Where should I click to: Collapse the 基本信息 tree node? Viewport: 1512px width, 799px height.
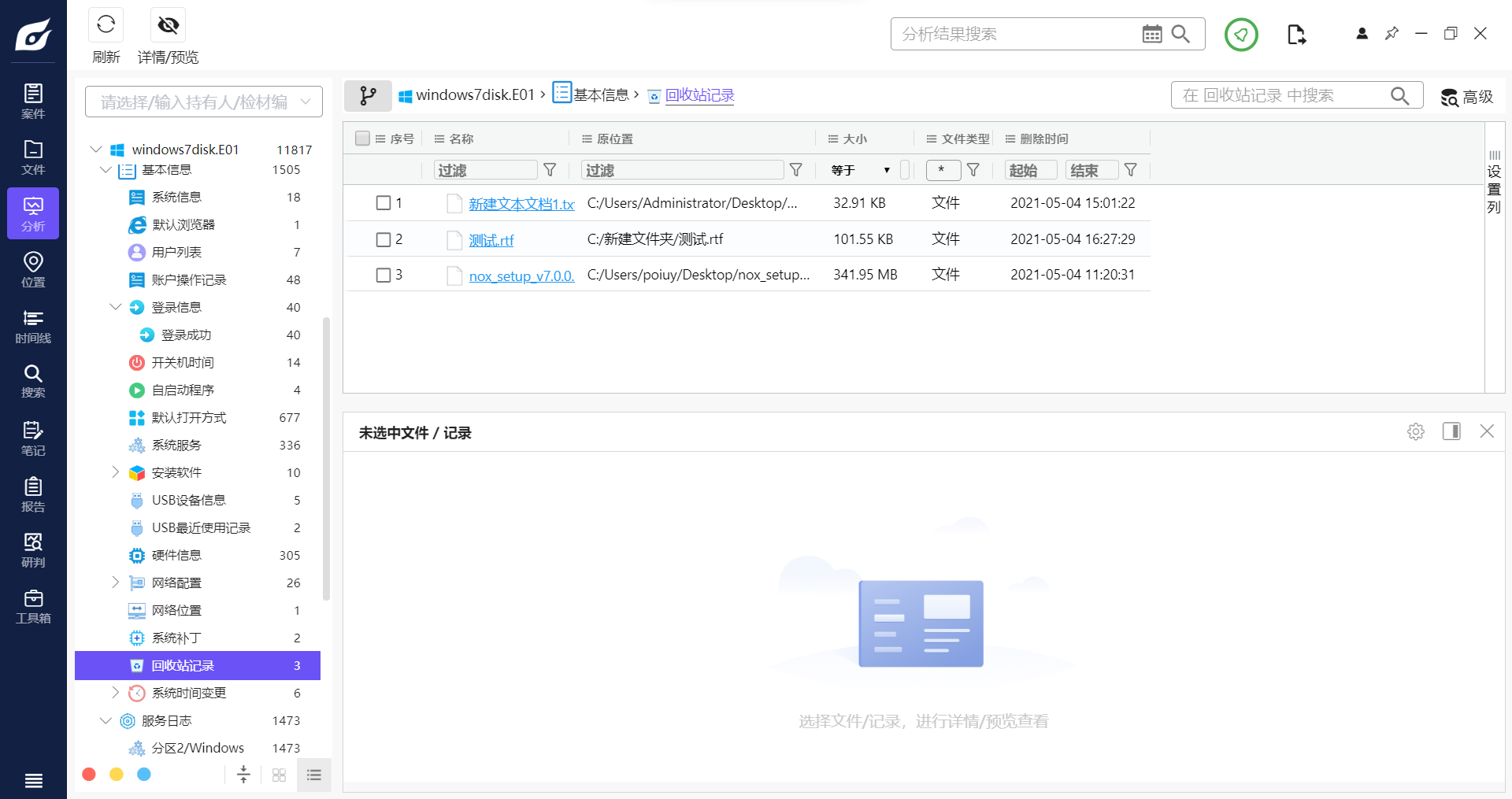(106, 169)
